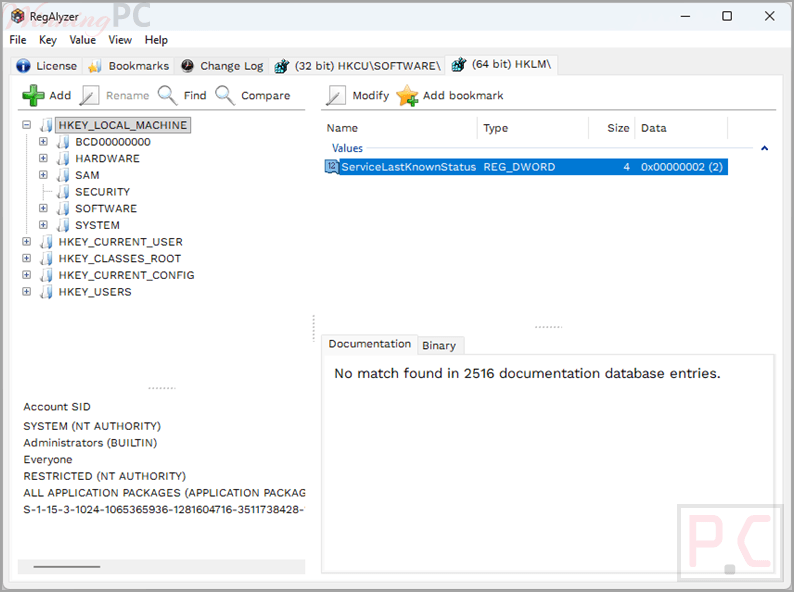Image resolution: width=794 pixels, height=592 pixels.
Task: Click the 32 bit HKCU tab icon
Action: pyautogui.click(x=282, y=66)
